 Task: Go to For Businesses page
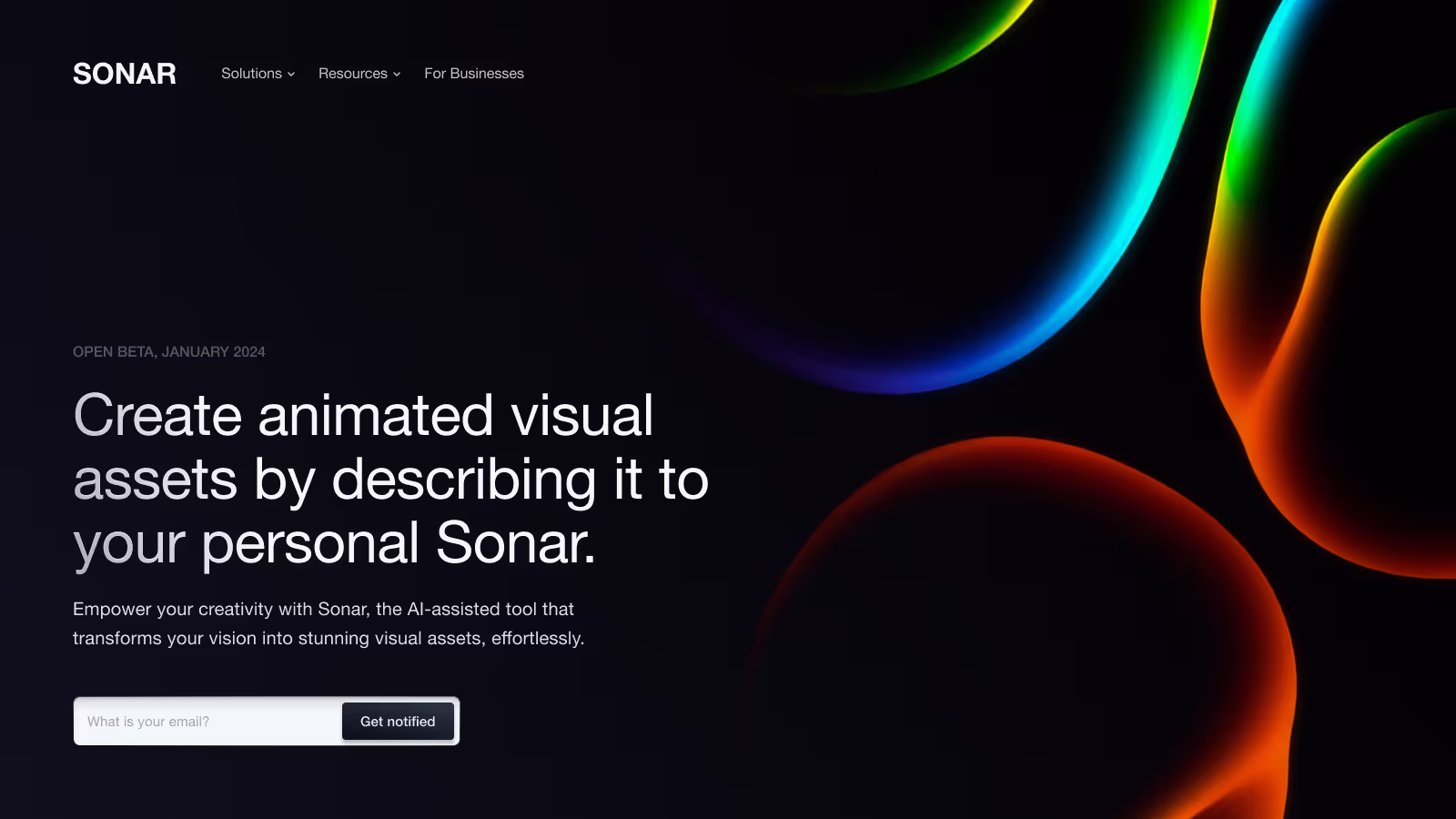474,74
